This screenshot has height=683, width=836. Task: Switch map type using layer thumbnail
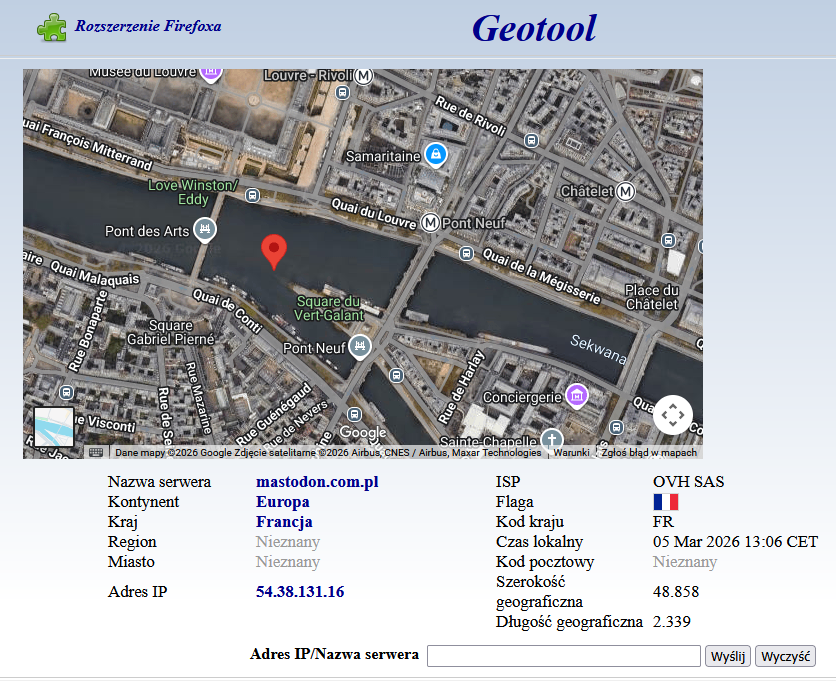[54, 426]
